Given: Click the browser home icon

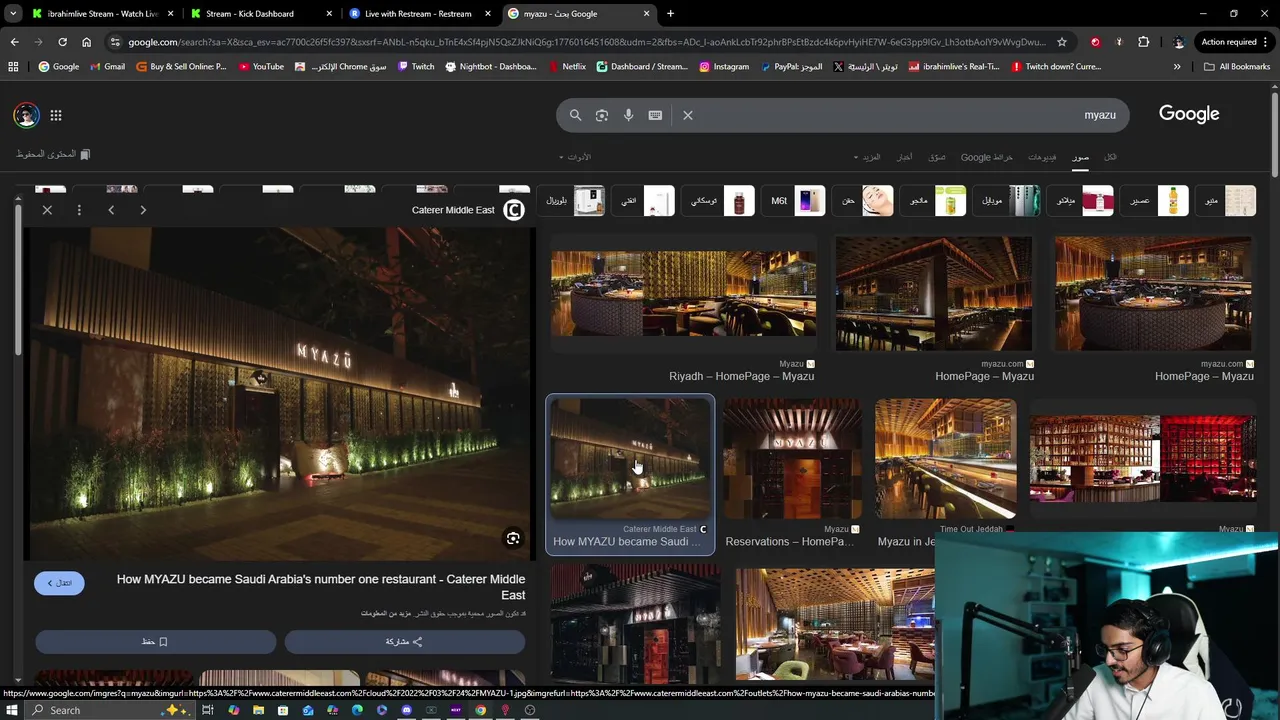Looking at the screenshot, I should pos(86,42).
